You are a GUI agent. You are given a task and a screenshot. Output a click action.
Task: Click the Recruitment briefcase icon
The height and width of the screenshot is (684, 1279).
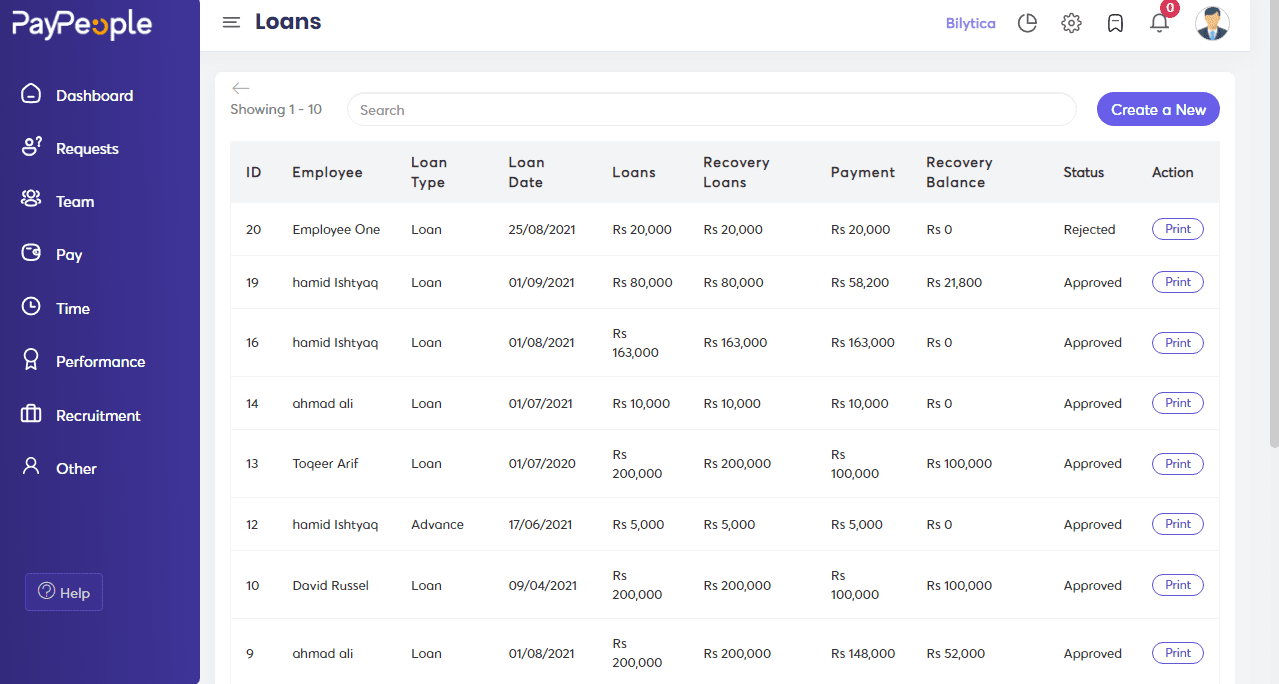[x=31, y=414]
